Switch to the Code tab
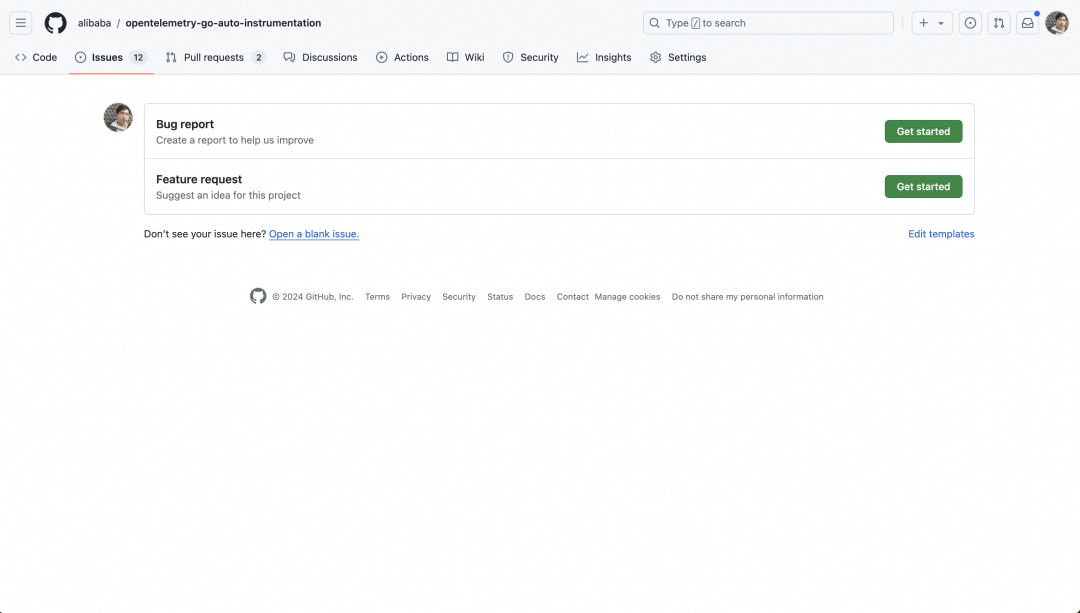Screen dimensions: 1080x613 tap(36, 57)
